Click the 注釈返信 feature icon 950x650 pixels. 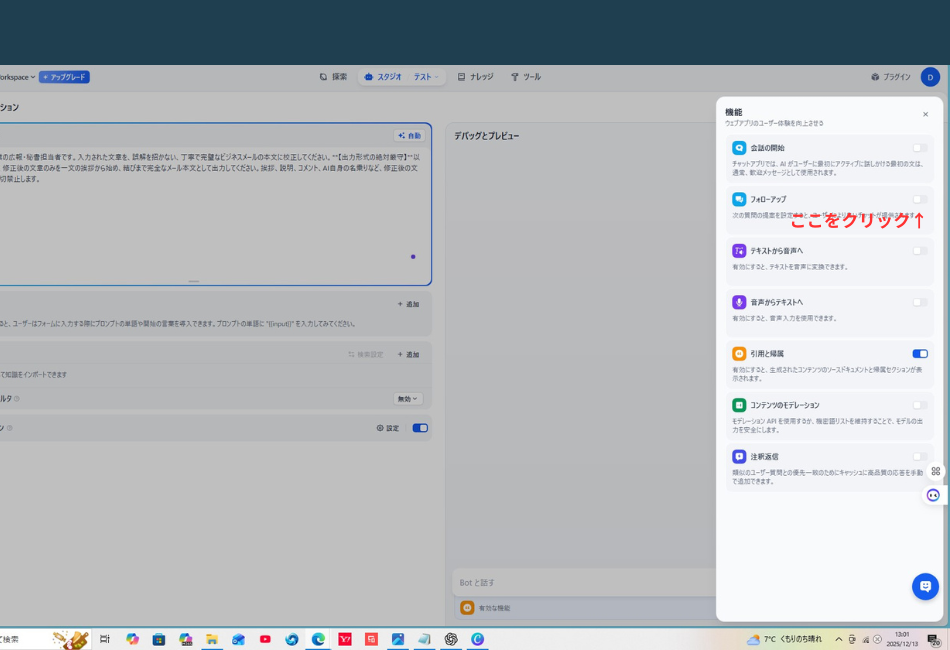click(x=739, y=456)
